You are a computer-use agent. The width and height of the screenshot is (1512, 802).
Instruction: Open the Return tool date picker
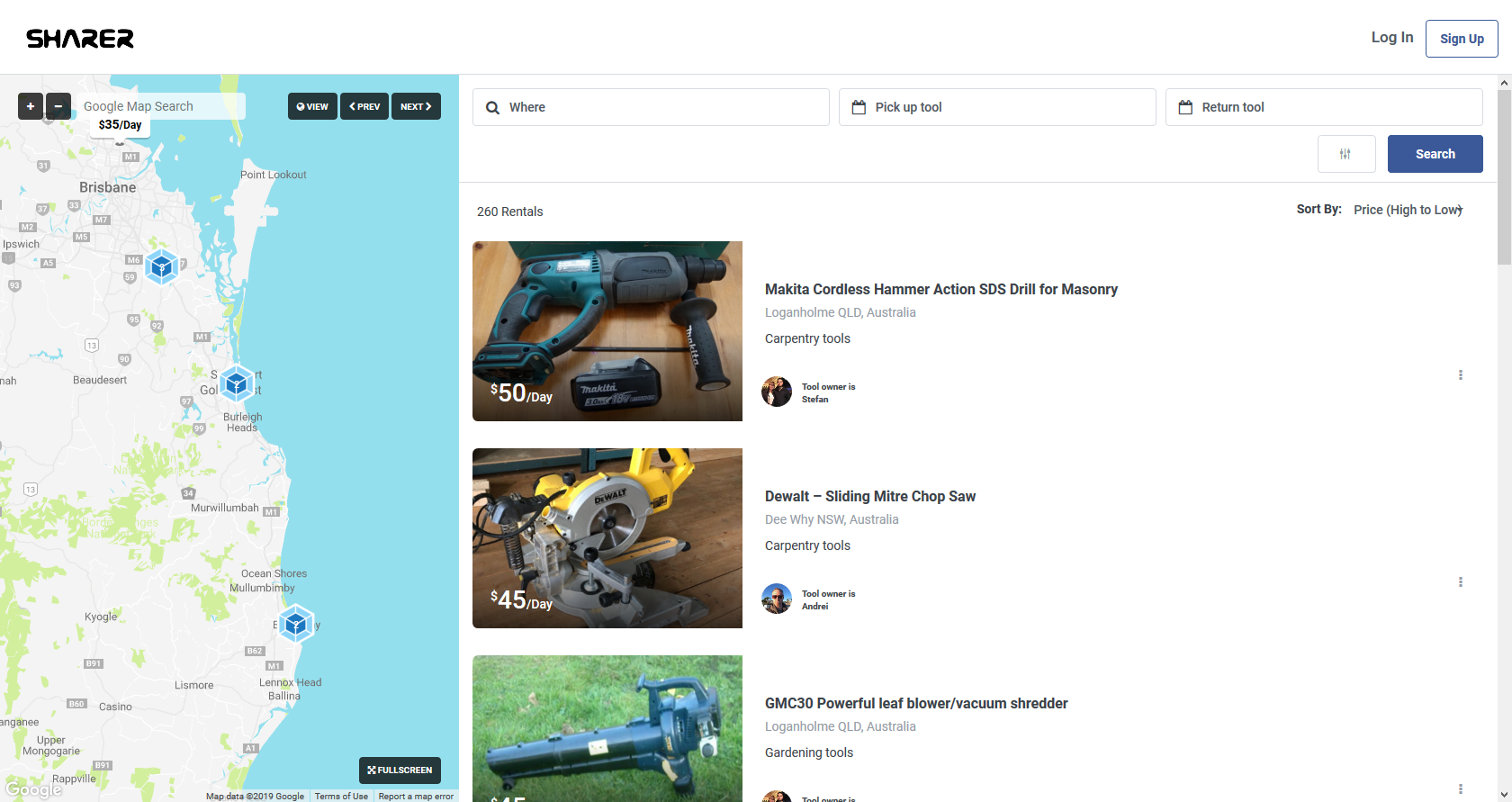(1324, 107)
